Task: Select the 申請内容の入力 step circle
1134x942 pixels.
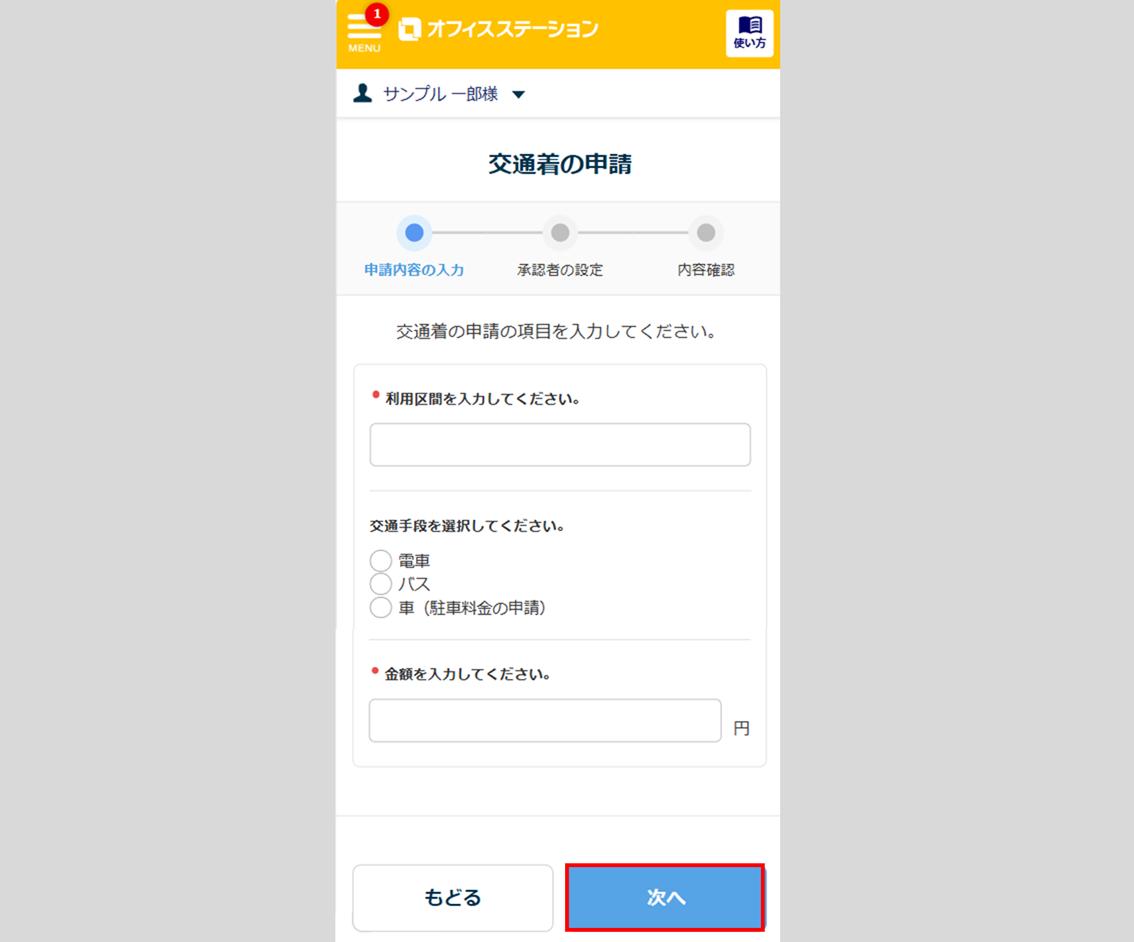Action: (414, 233)
